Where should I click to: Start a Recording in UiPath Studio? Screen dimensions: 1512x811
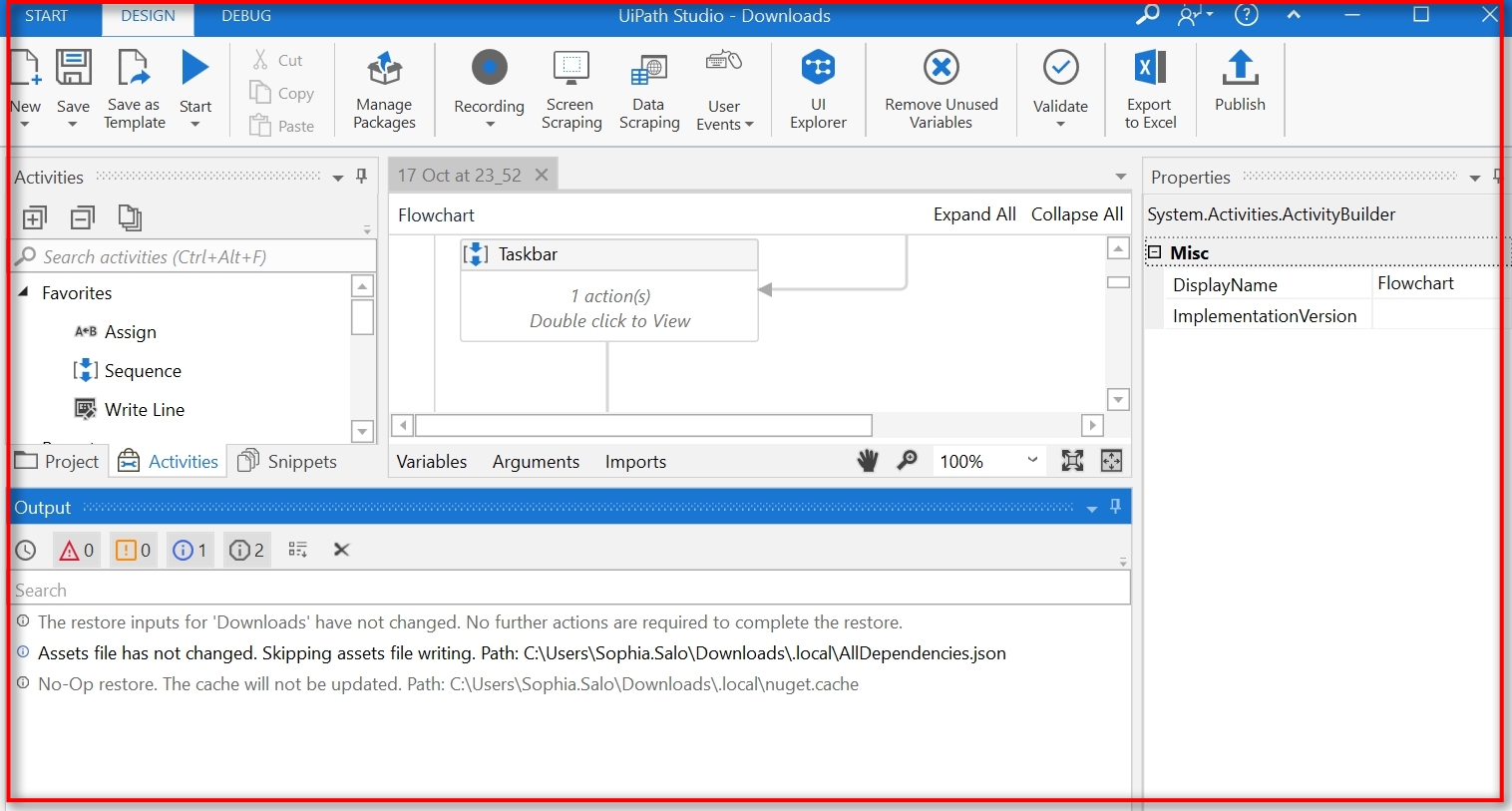click(x=488, y=85)
